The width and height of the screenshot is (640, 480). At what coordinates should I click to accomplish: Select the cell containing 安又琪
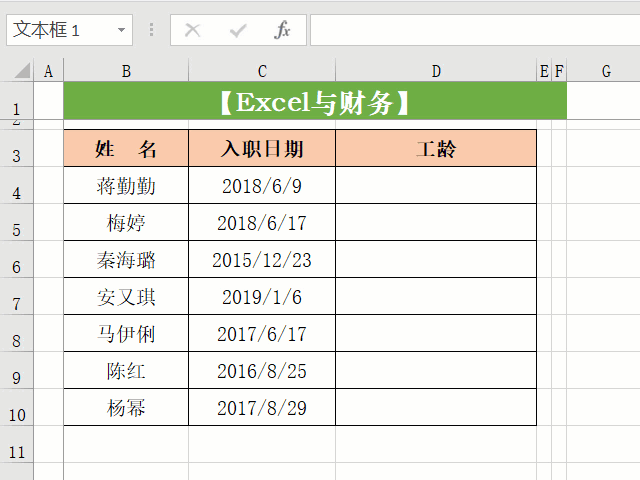coord(126,296)
